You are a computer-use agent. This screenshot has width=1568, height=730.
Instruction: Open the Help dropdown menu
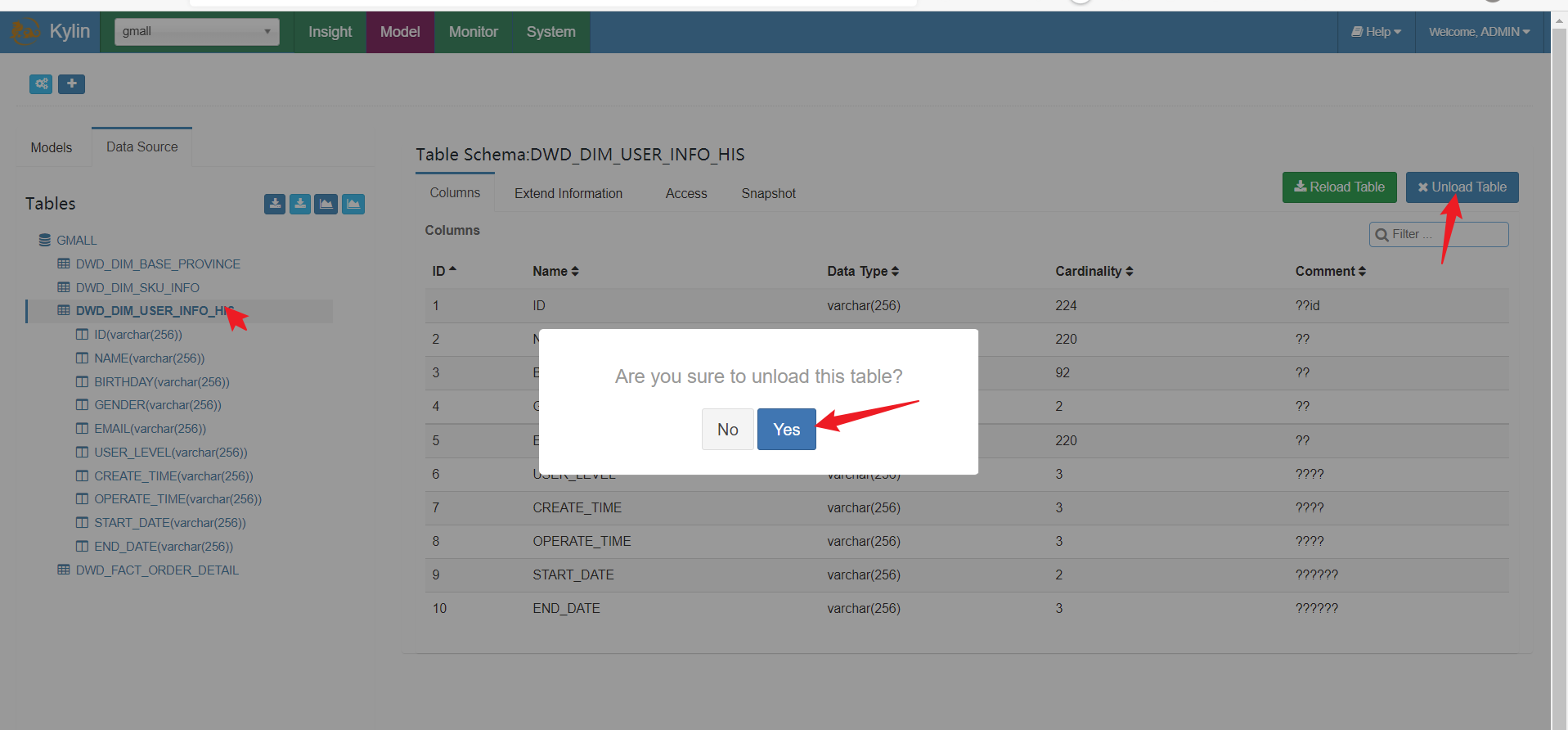point(1377,32)
